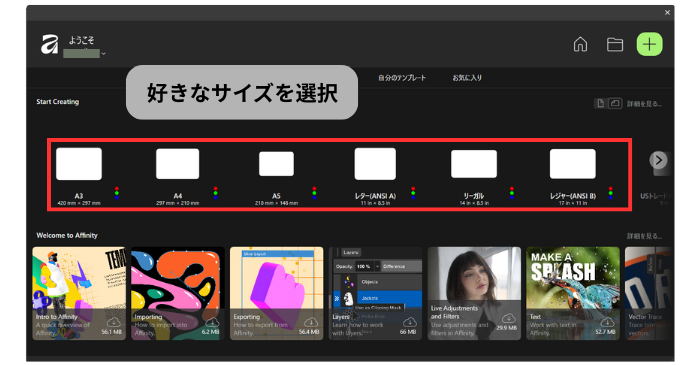
Task: Click the green plus New Document button
Action: click(x=649, y=44)
